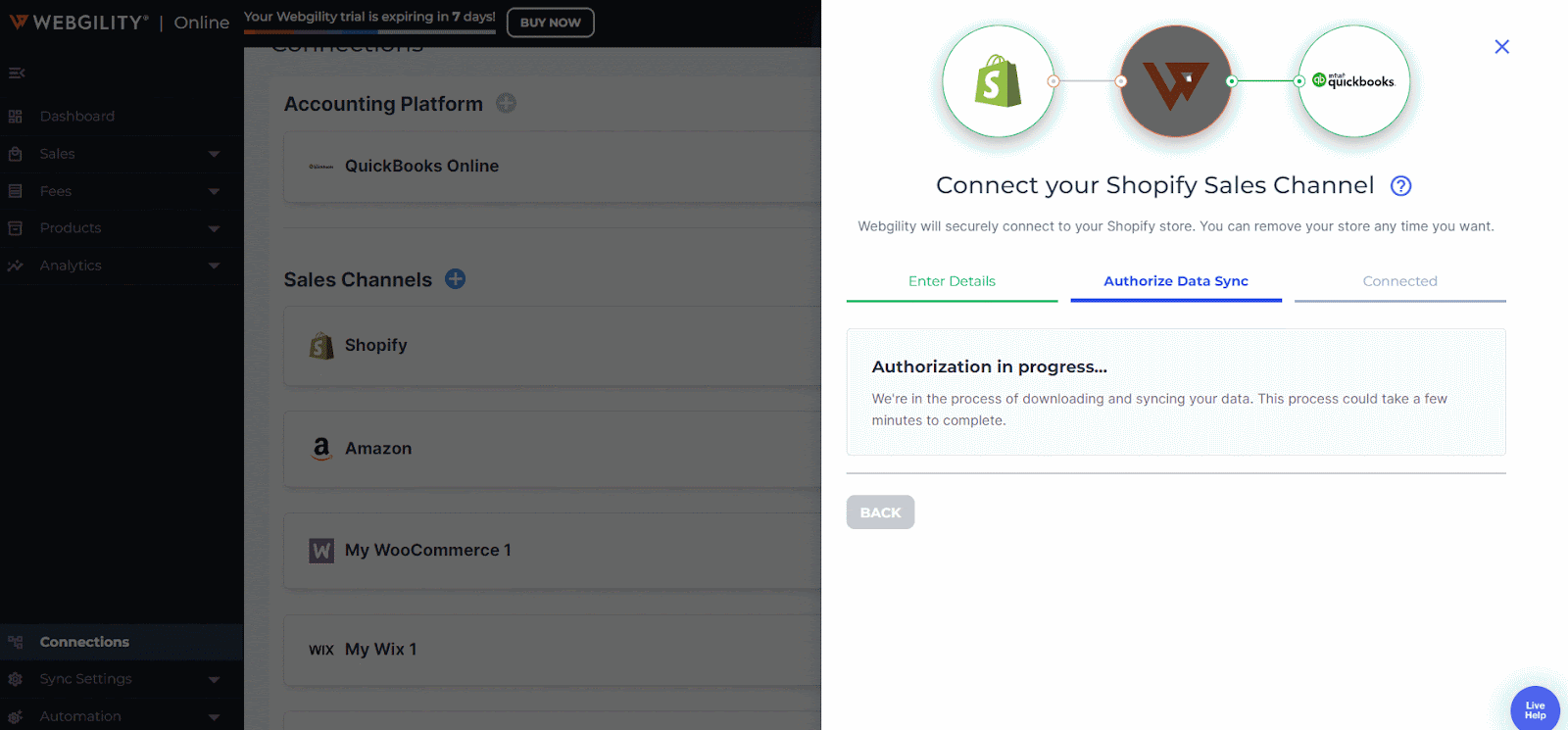The width and height of the screenshot is (1568, 730).
Task: Expand the Sync Settings dropdown arrow
Action: coord(214,679)
